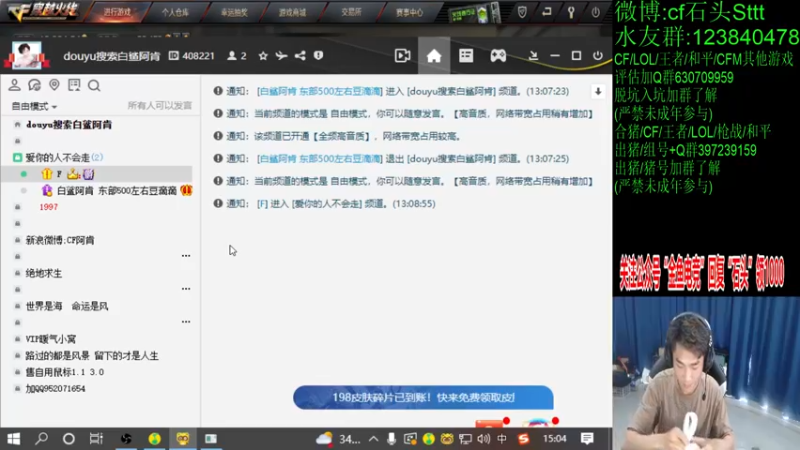
Task: Open the bulletin board icon
Action: point(74,85)
